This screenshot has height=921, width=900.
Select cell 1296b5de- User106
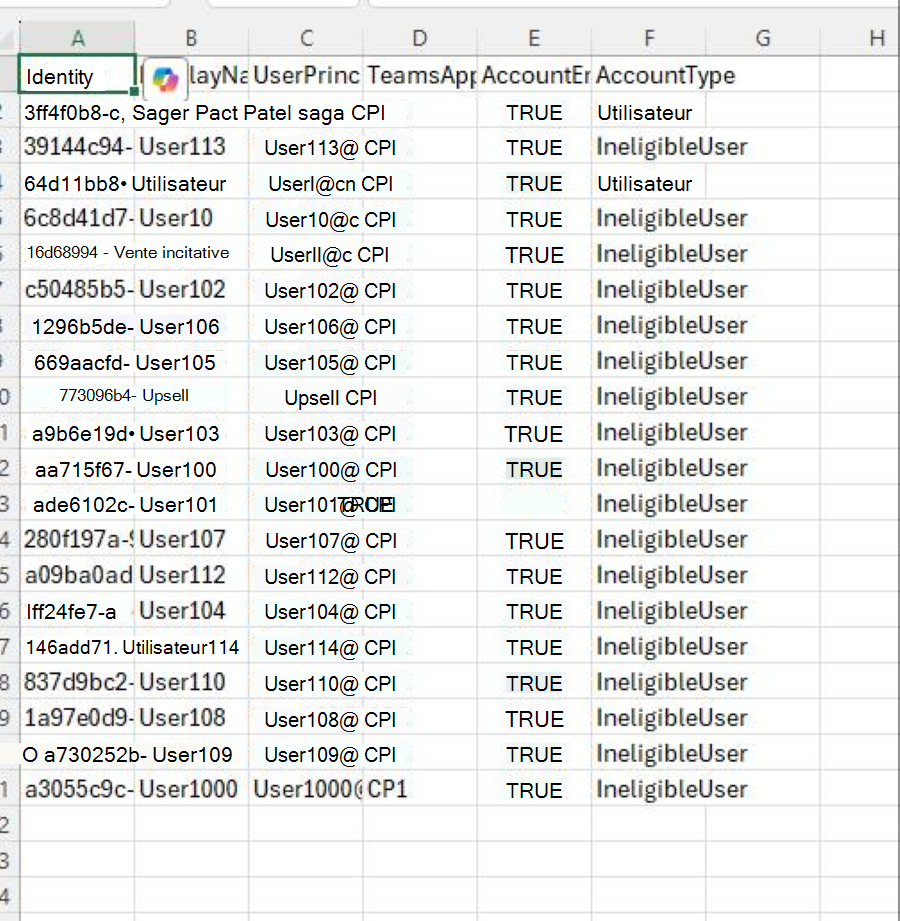(x=125, y=327)
